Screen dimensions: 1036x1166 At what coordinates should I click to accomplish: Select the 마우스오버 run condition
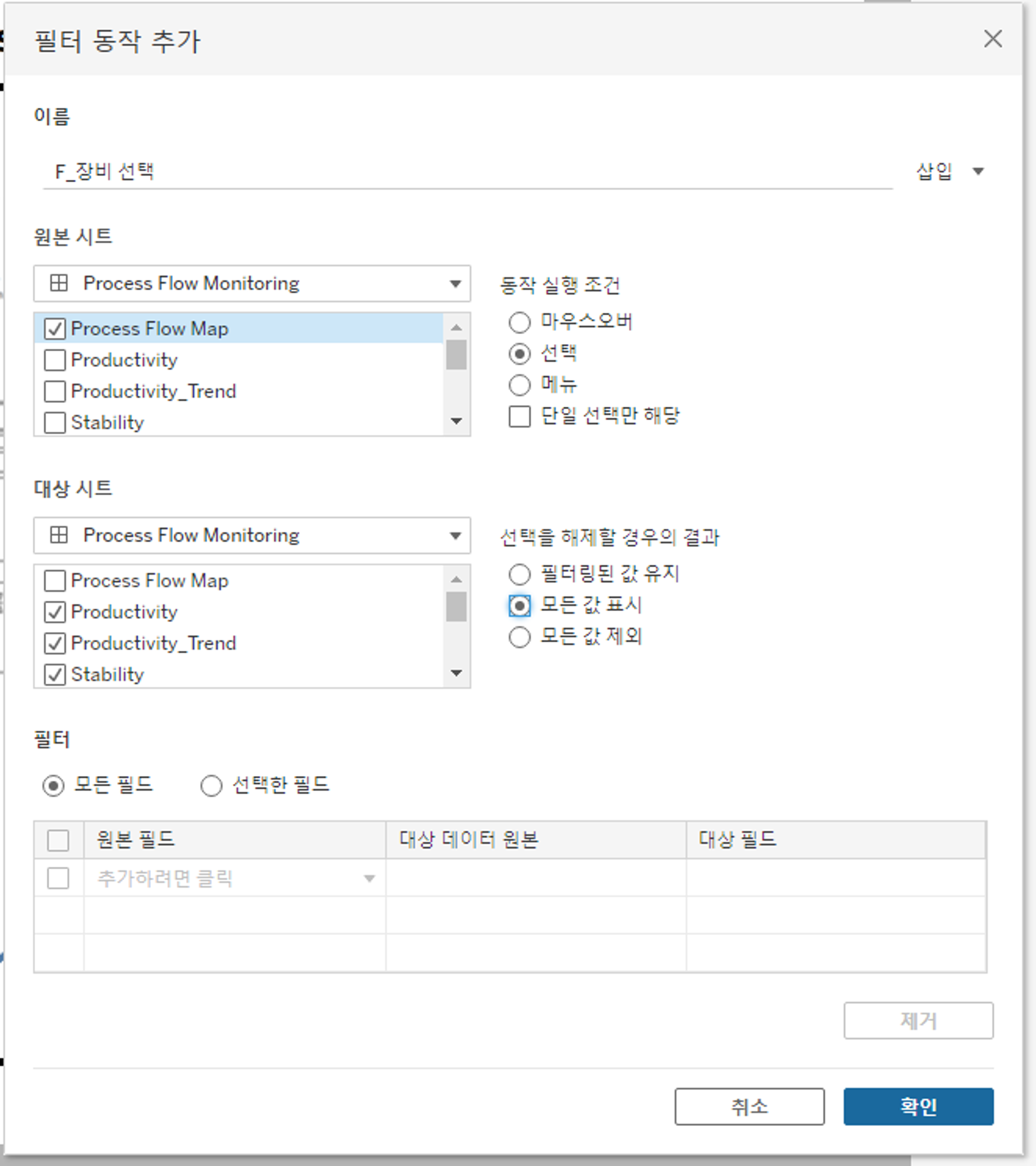pyautogui.click(x=519, y=322)
